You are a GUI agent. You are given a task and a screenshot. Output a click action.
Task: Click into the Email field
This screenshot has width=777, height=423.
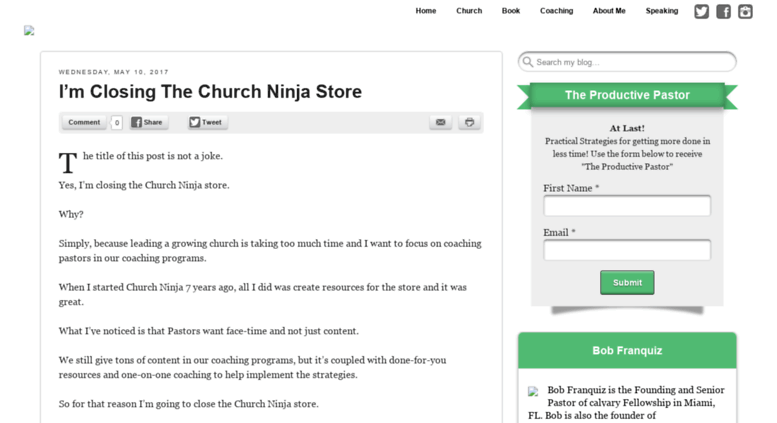(x=627, y=250)
